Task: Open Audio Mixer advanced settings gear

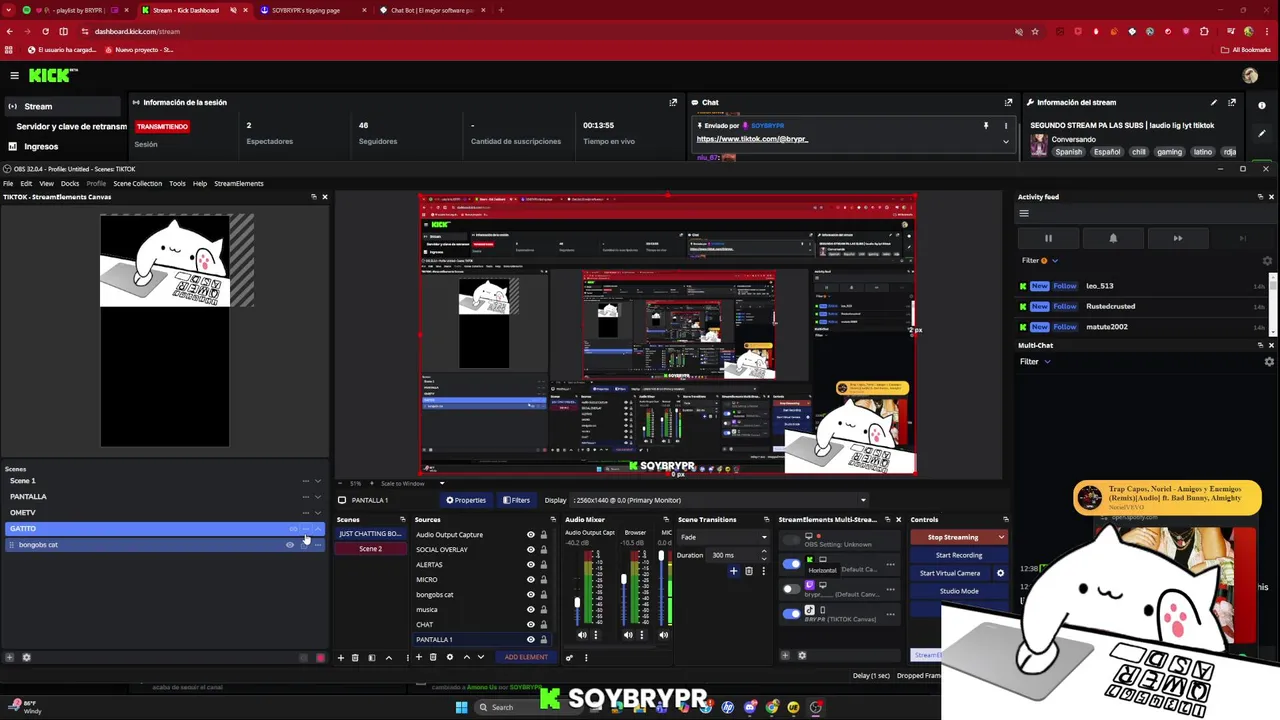Action: tap(569, 657)
